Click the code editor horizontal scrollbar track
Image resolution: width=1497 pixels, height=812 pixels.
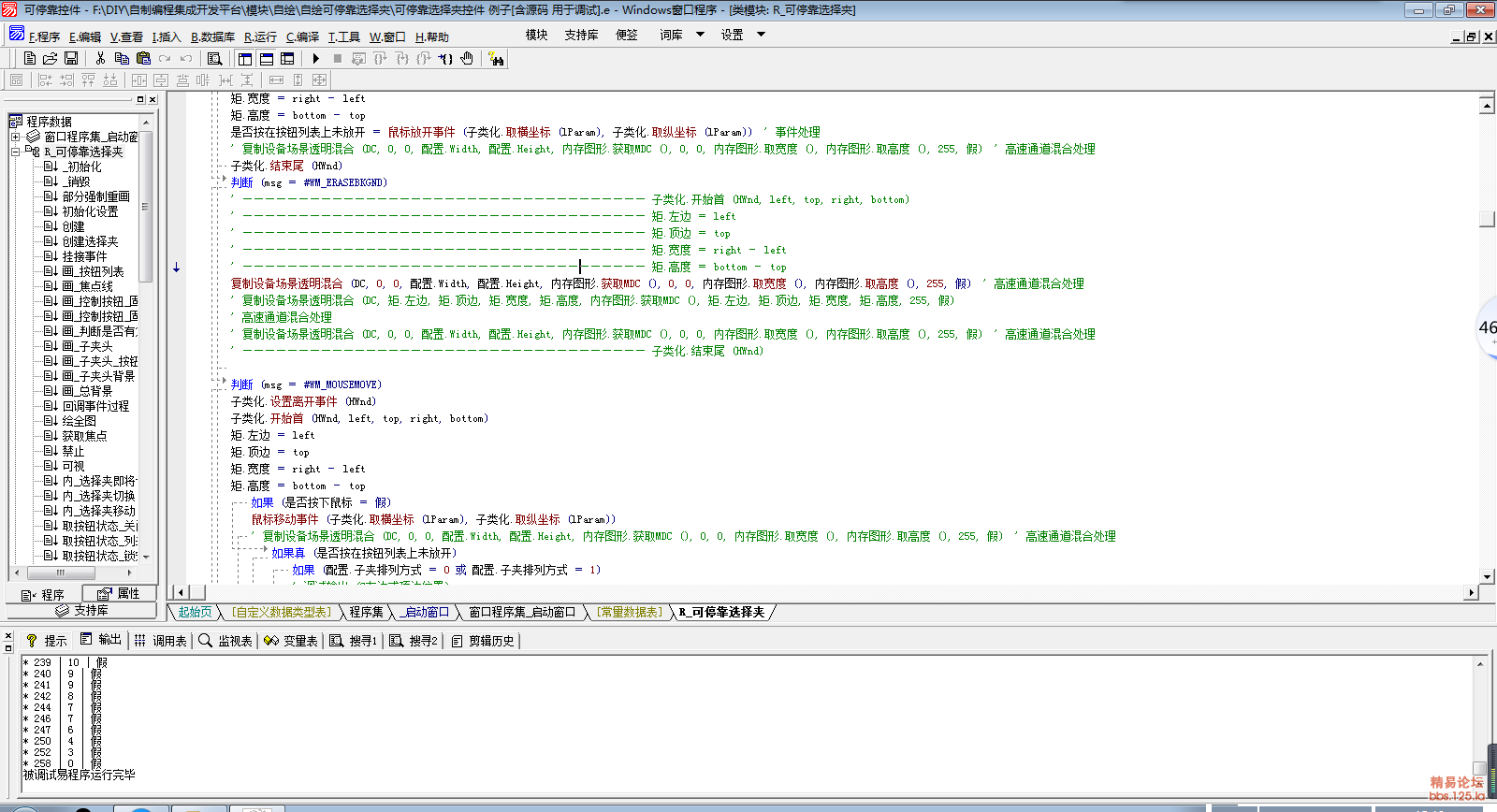tap(823, 592)
